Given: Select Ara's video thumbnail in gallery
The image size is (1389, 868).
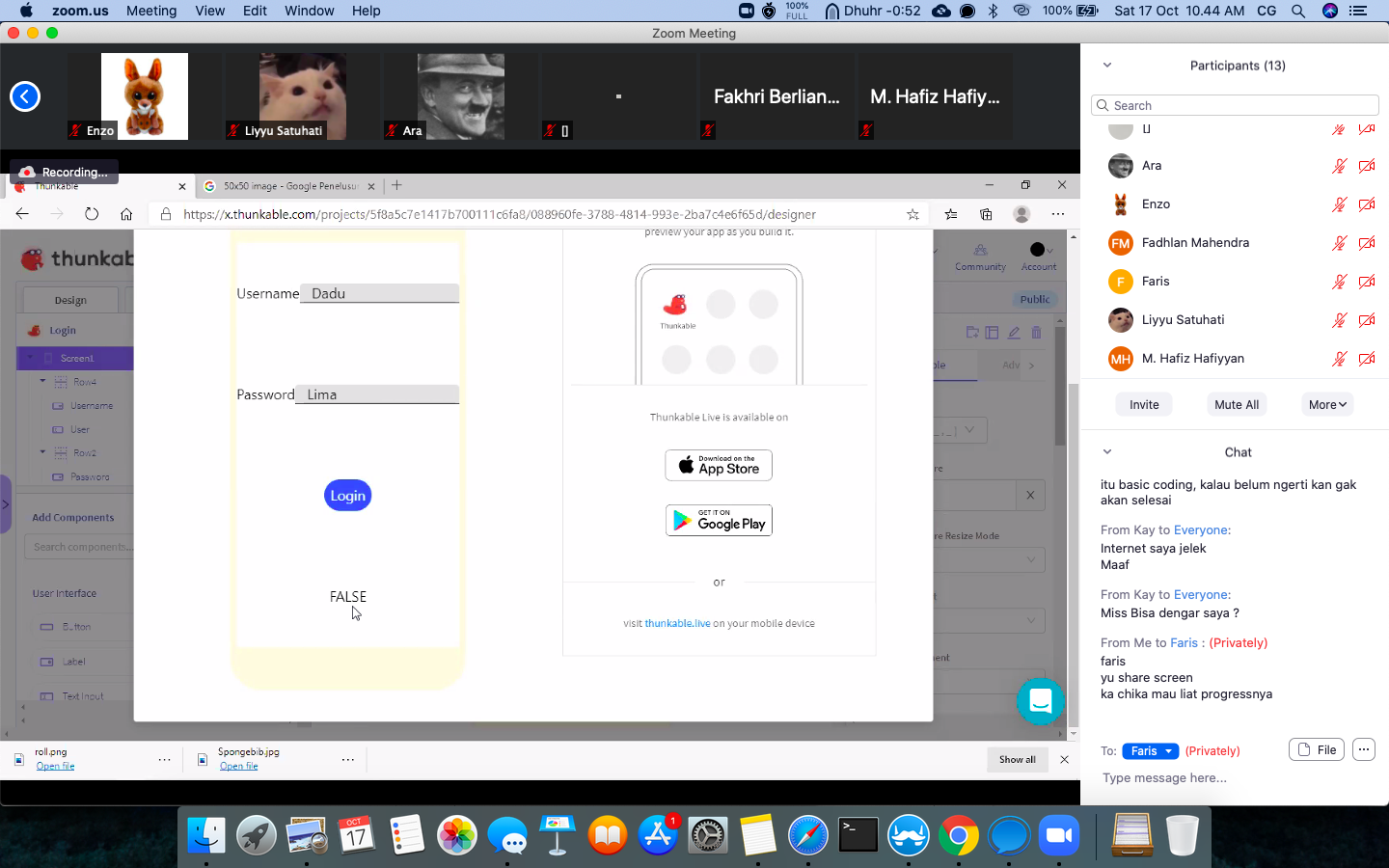Looking at the screenshot, I should click(461, 96).
